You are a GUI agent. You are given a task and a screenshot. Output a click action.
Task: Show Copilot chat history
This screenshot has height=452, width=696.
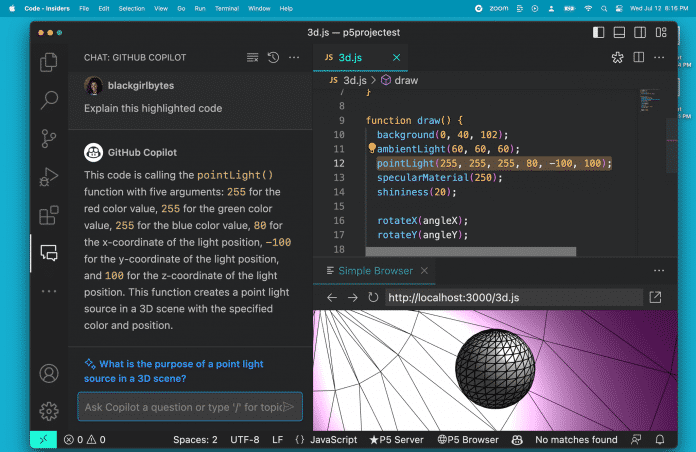point(273,58)
